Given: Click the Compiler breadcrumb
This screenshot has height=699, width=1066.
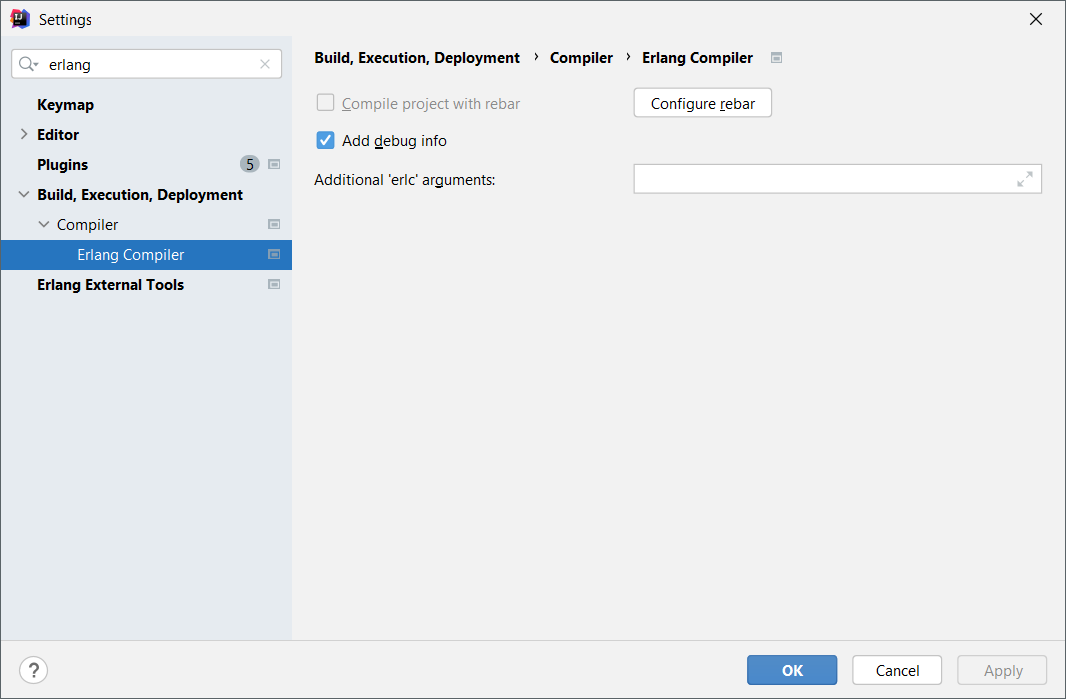Looking at the screenshot, I should point(581,58).
